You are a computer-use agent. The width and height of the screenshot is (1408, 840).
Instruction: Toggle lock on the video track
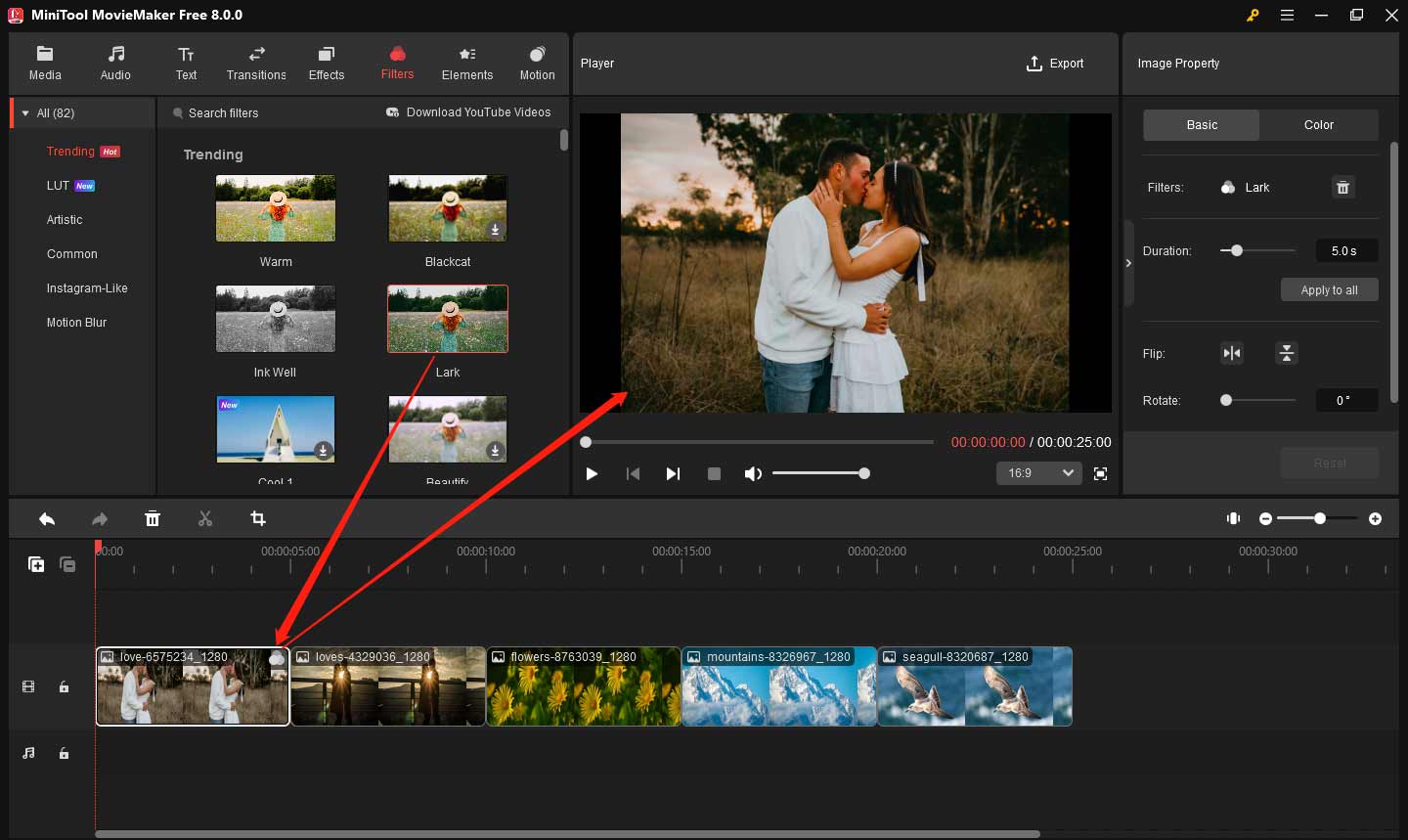[x=64, y=687]
